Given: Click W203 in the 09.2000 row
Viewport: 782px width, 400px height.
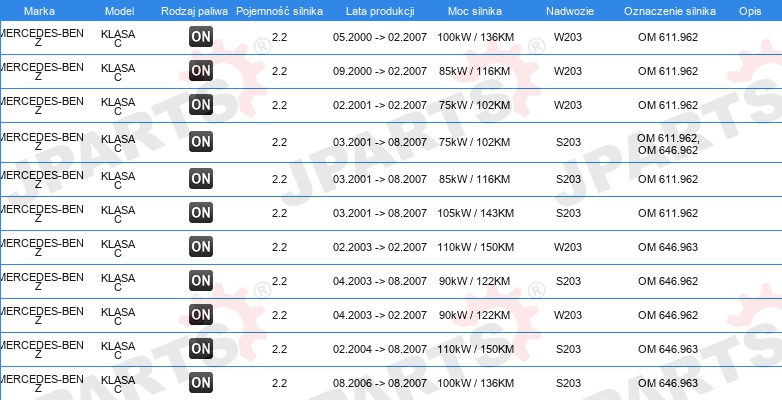Looking at the screenshot, I should pos(568,71).
